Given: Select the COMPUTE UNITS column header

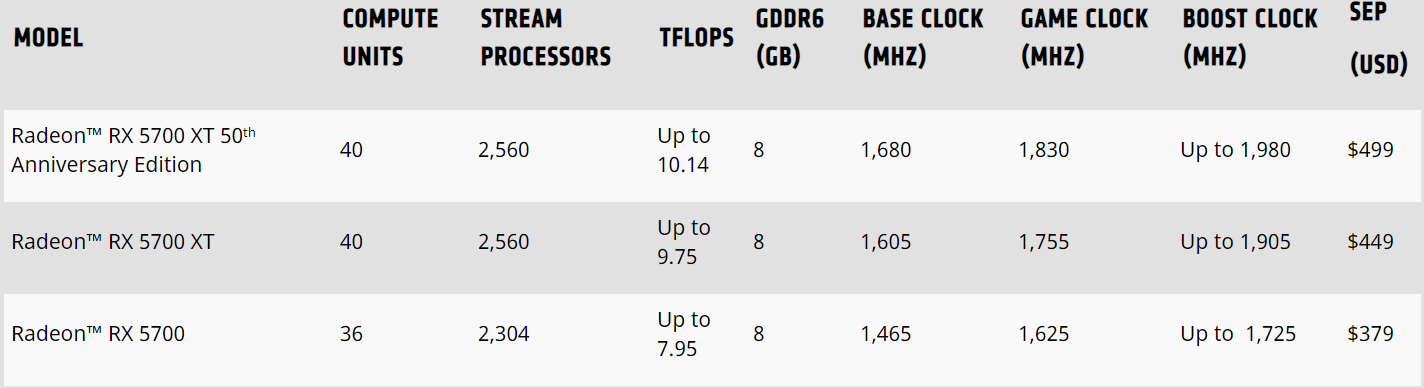Looking at the screenshot, I should (390, 38).
